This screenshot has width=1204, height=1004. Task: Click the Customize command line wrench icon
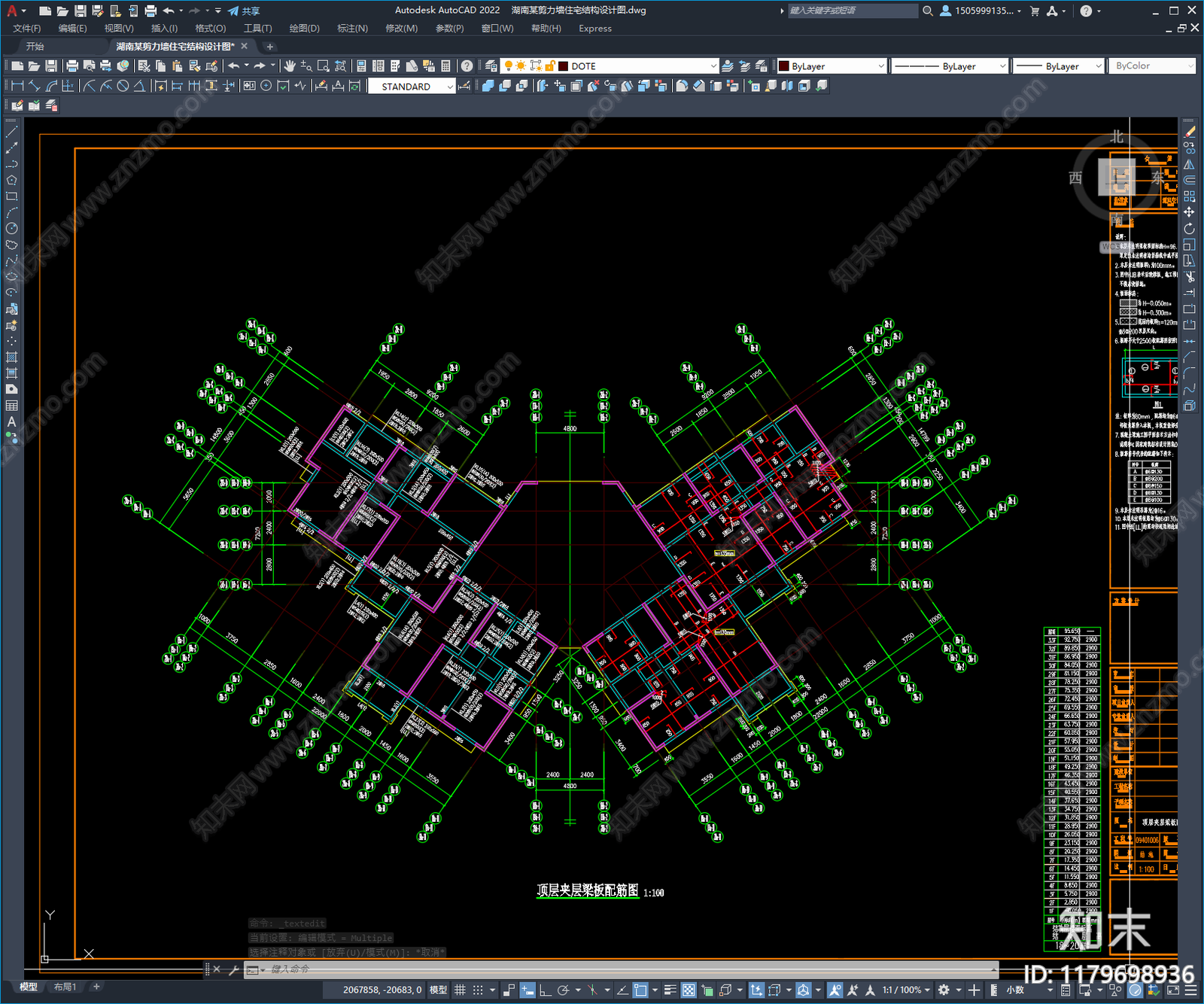point(233,969)
